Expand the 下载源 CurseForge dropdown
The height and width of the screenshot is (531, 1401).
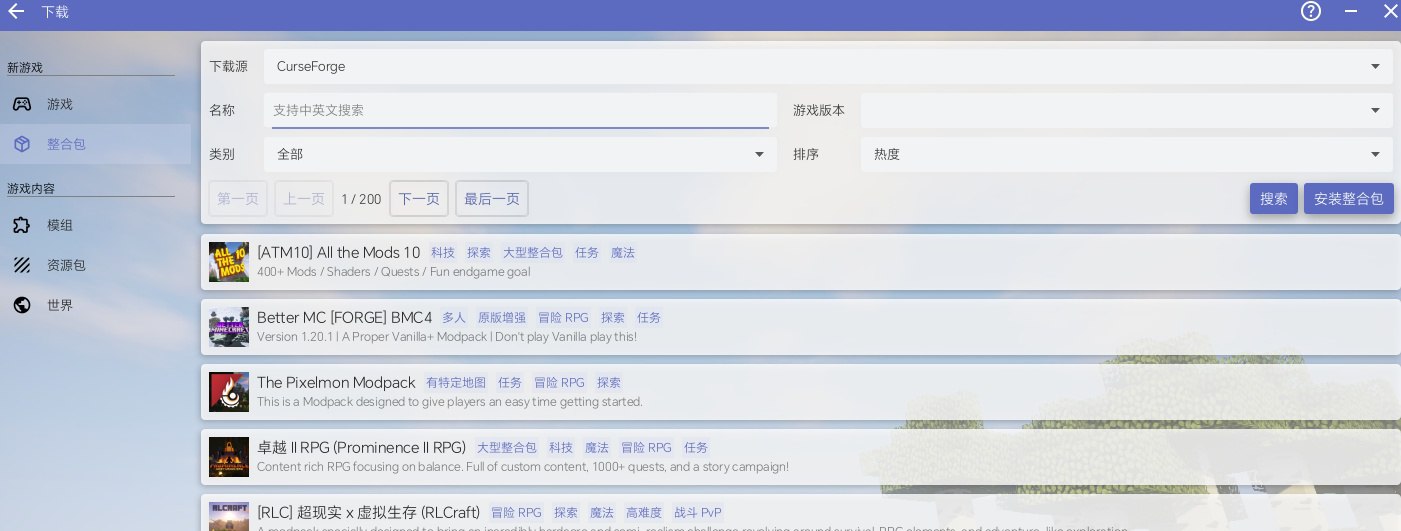[x=827, y=67]
